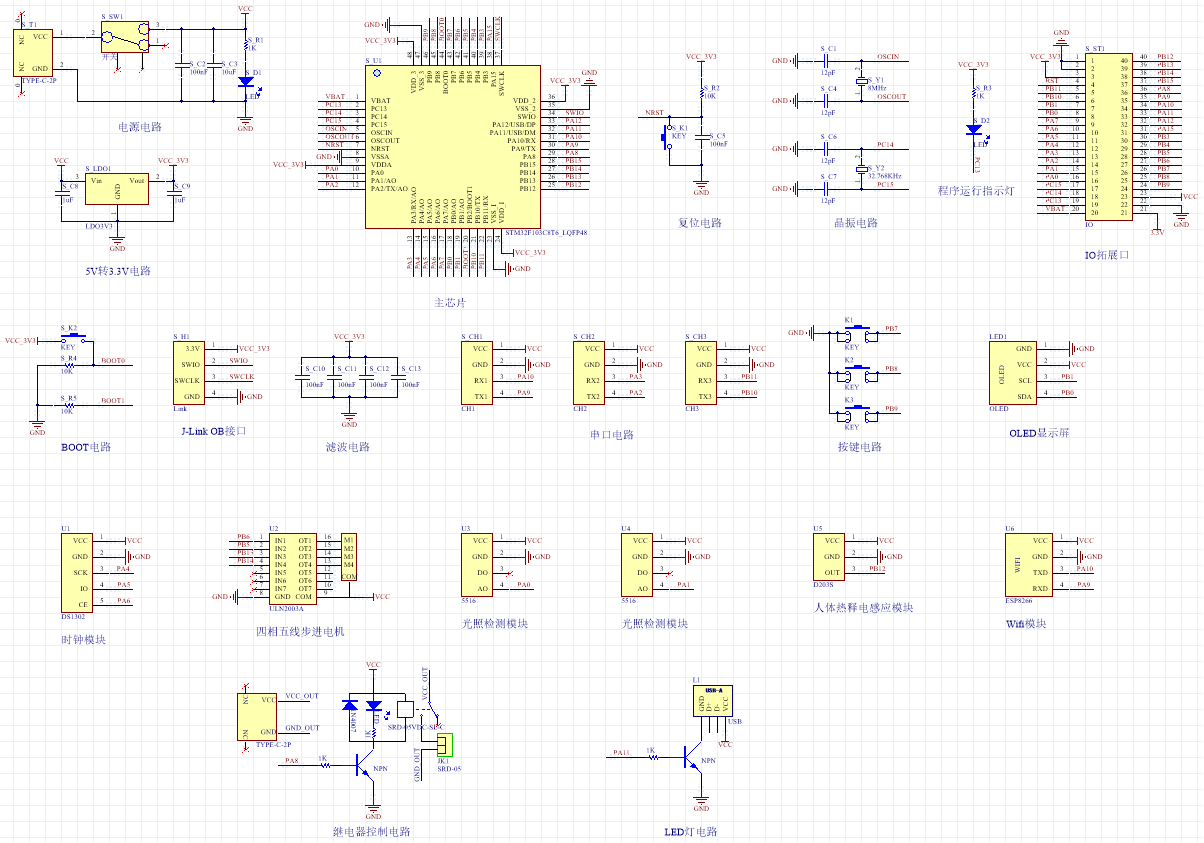Click the 主芯片 section title
This screenshot has height=843, width=1204.
(451, 302)
